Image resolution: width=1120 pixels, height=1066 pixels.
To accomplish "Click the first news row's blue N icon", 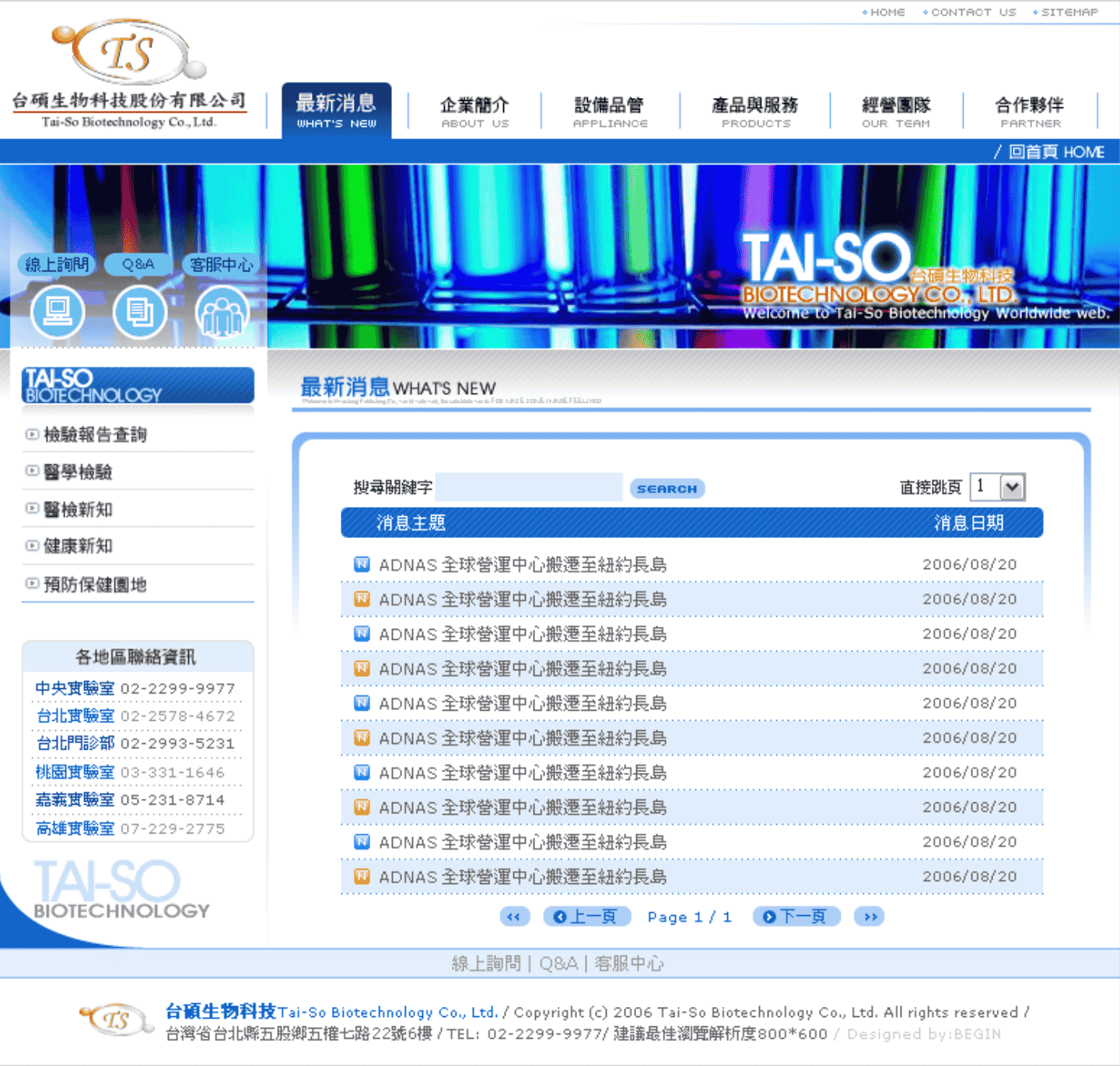I will coord(362,564).
